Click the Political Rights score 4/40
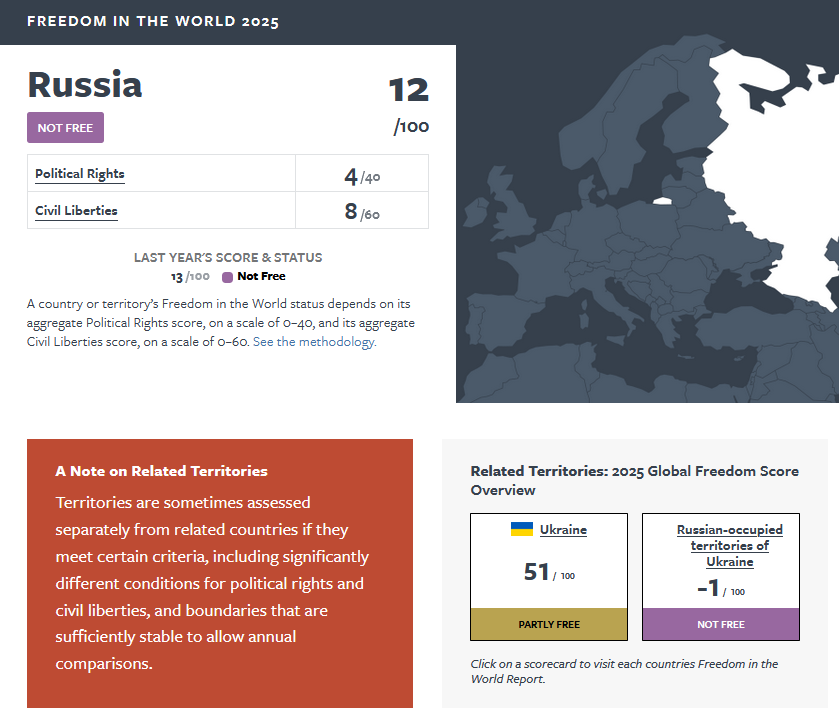This screenshot has height=719, width=839. point(362,177)
